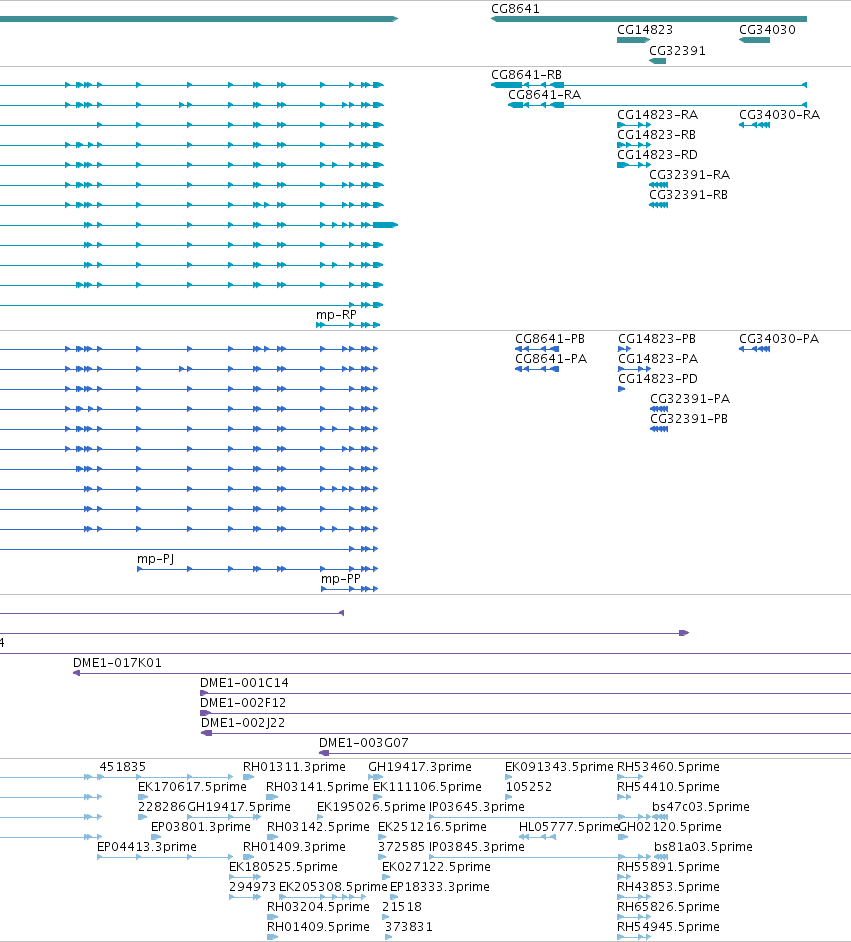Image resolution: width=851 pixels, height=942 pixels.
Task: Open the EK111106.5prime EST label
Action: point(427,787)
